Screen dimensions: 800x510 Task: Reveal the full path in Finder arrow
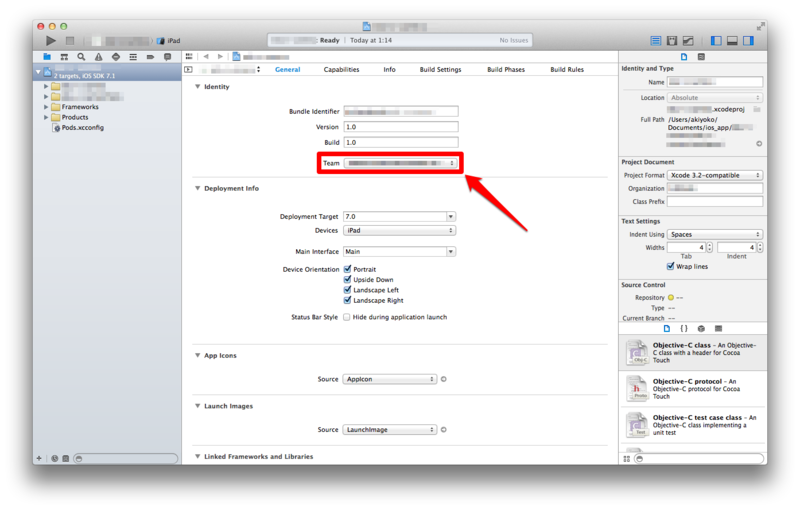(x=759, y=144)
